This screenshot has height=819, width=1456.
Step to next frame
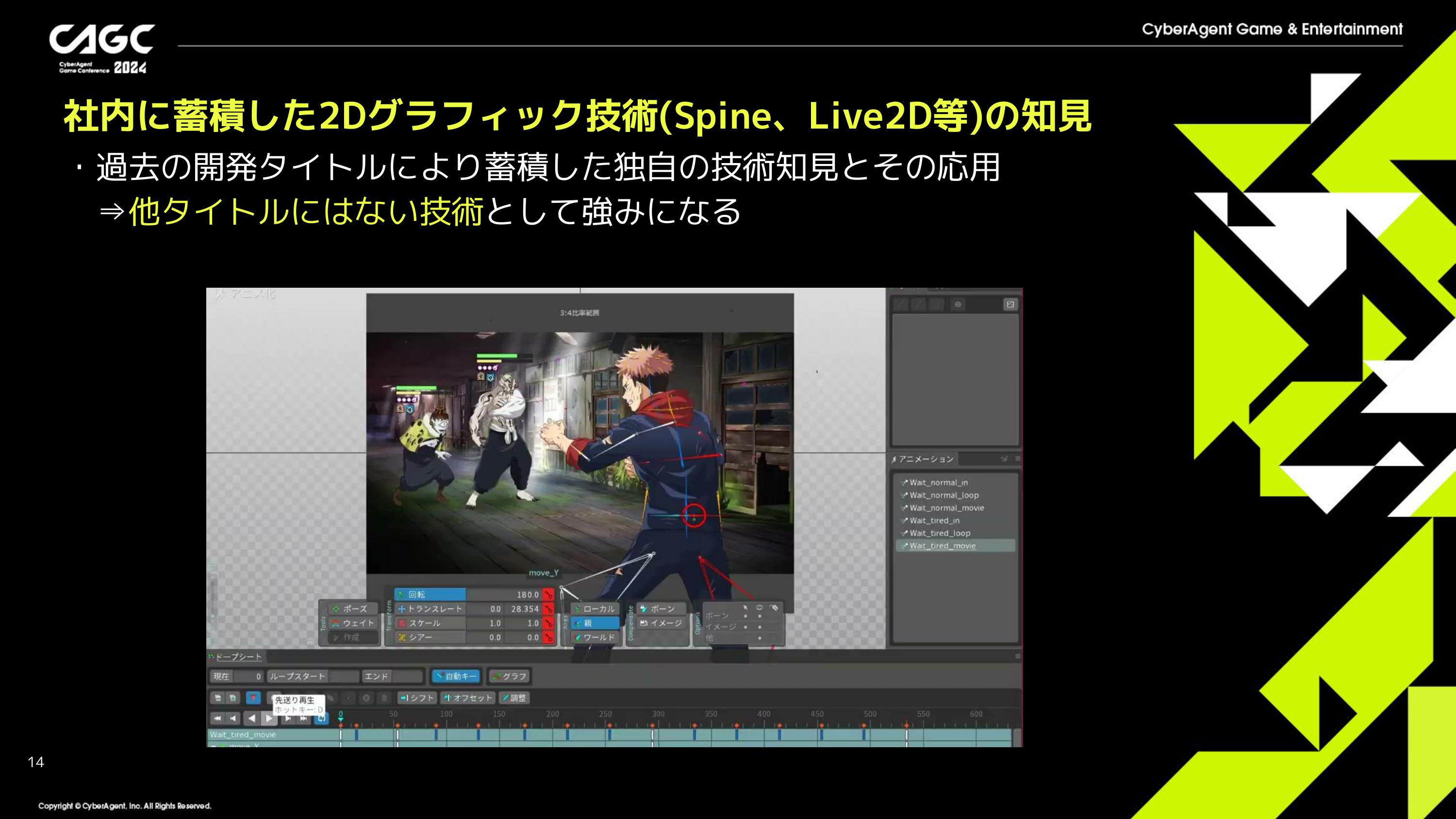coord(288,719)
